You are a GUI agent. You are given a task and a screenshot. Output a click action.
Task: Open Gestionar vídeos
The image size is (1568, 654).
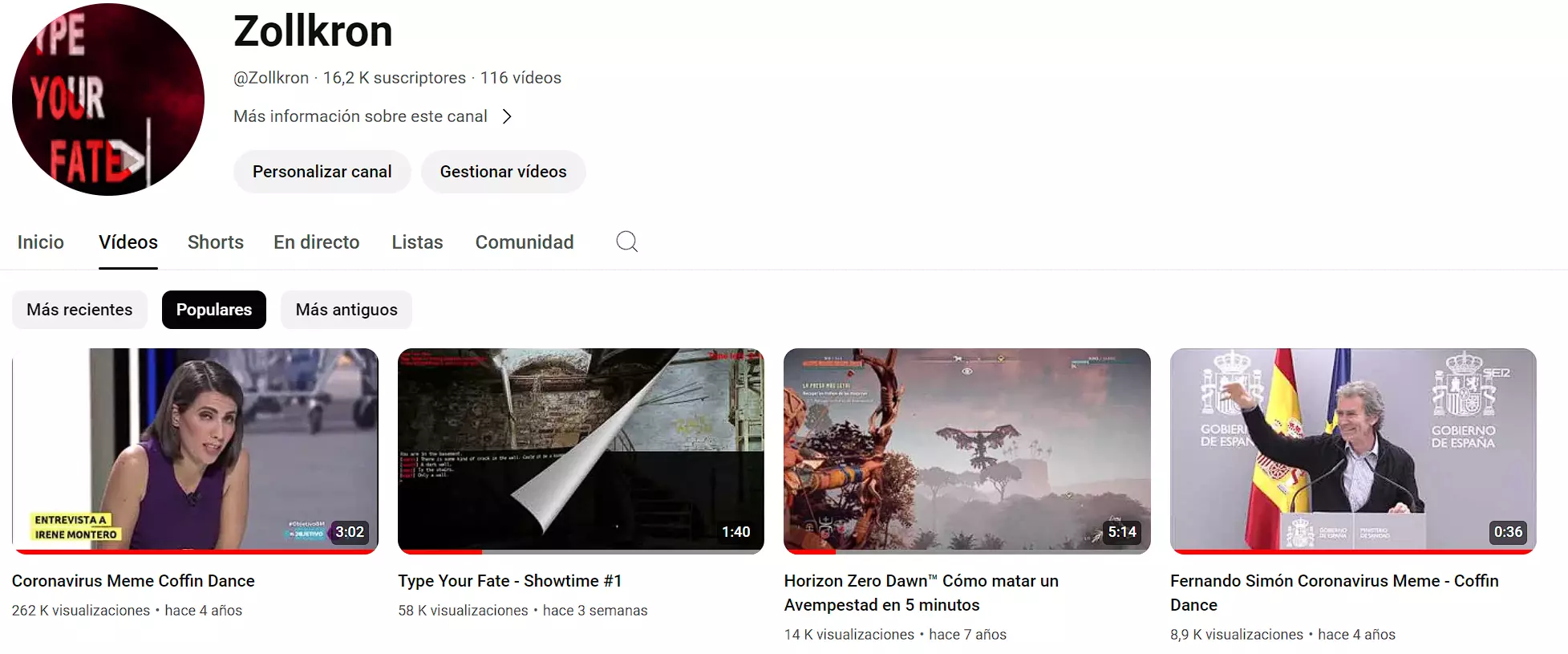pyautogui.click(x=504, y=172)
